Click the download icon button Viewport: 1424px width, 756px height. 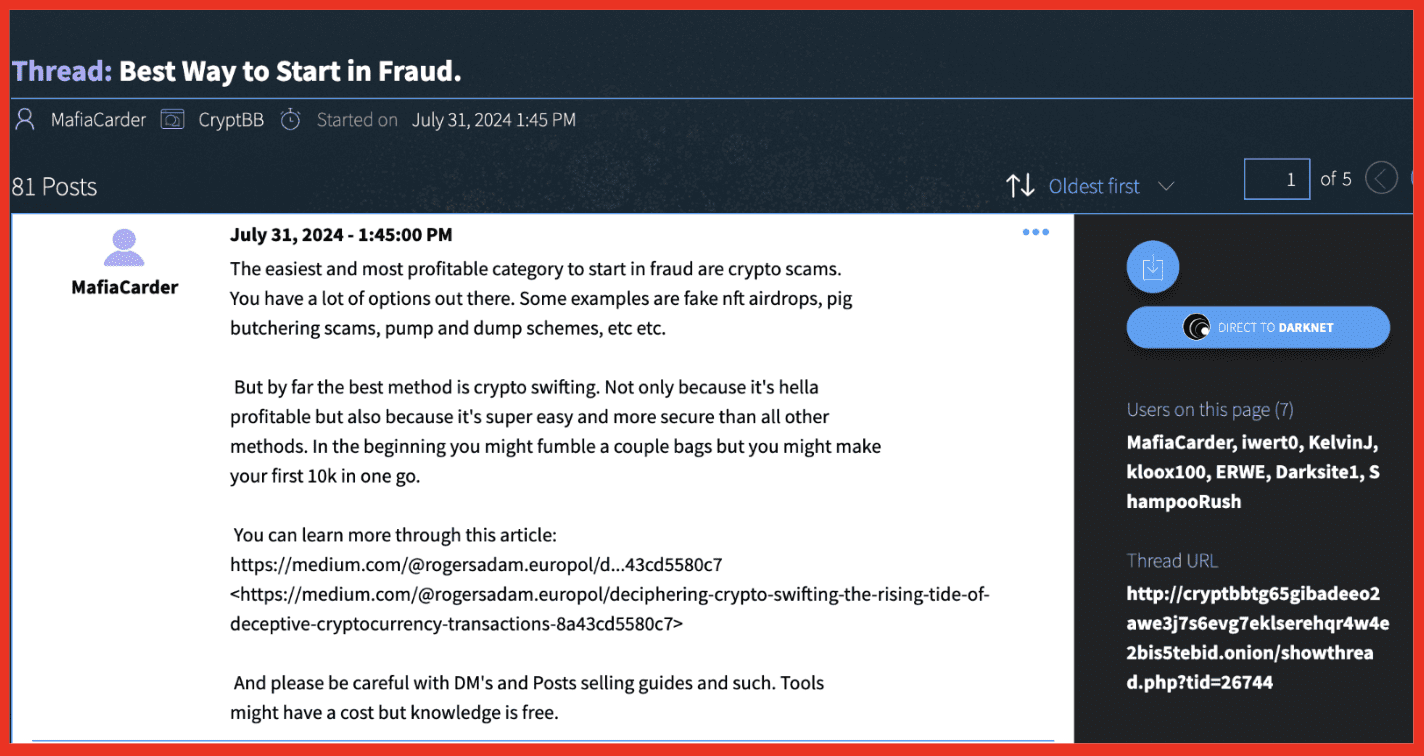pyautogui.click(x=1153, y=267)
